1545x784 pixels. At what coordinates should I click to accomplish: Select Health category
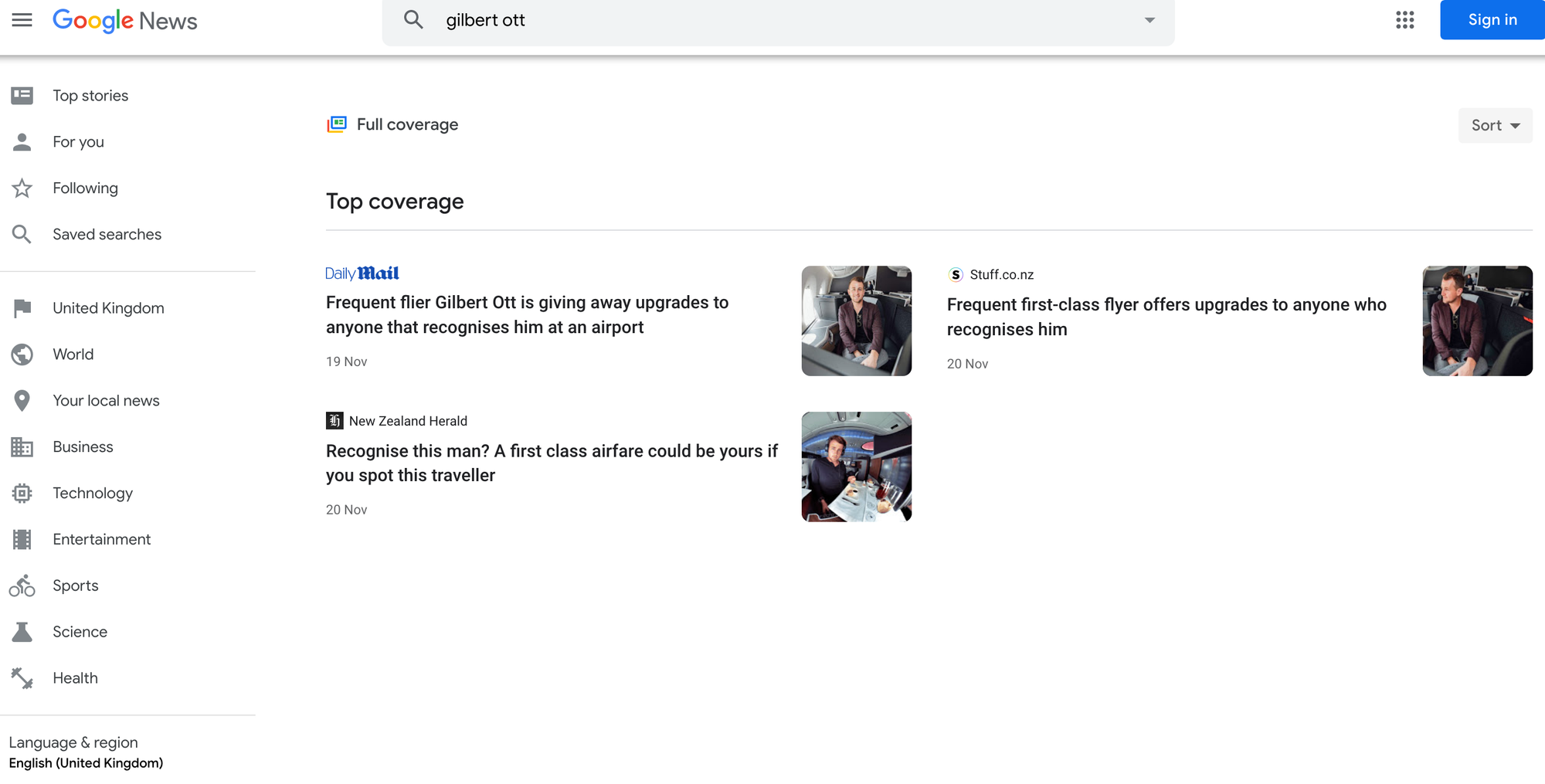(75, 678)
